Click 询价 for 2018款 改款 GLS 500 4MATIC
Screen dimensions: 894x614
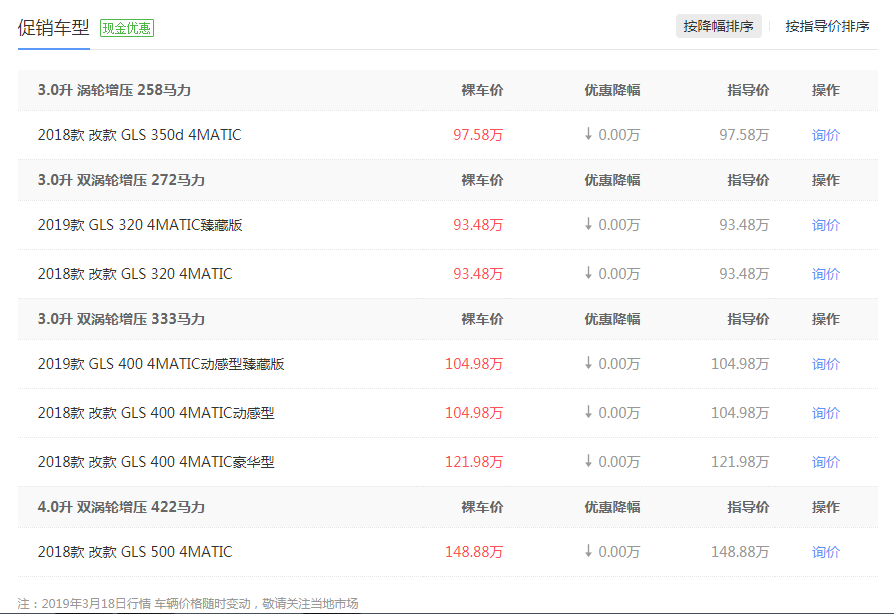point(826,552)
